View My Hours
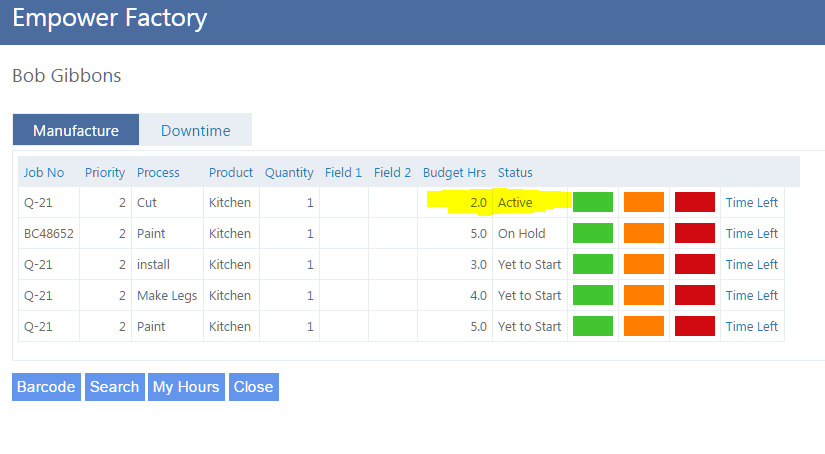This screenshot has width=825, height=454. (x=186, y=387)
